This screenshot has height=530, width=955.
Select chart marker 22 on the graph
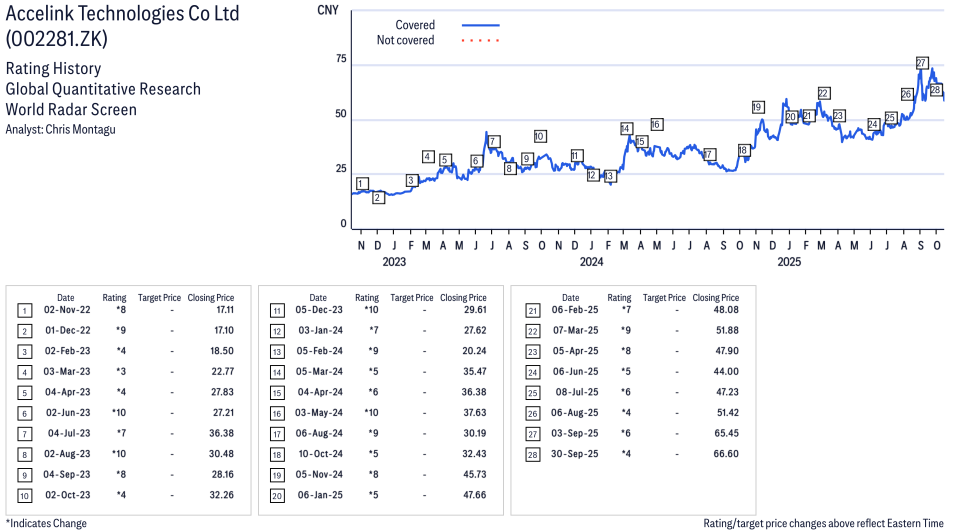click(x=823, y=93)
